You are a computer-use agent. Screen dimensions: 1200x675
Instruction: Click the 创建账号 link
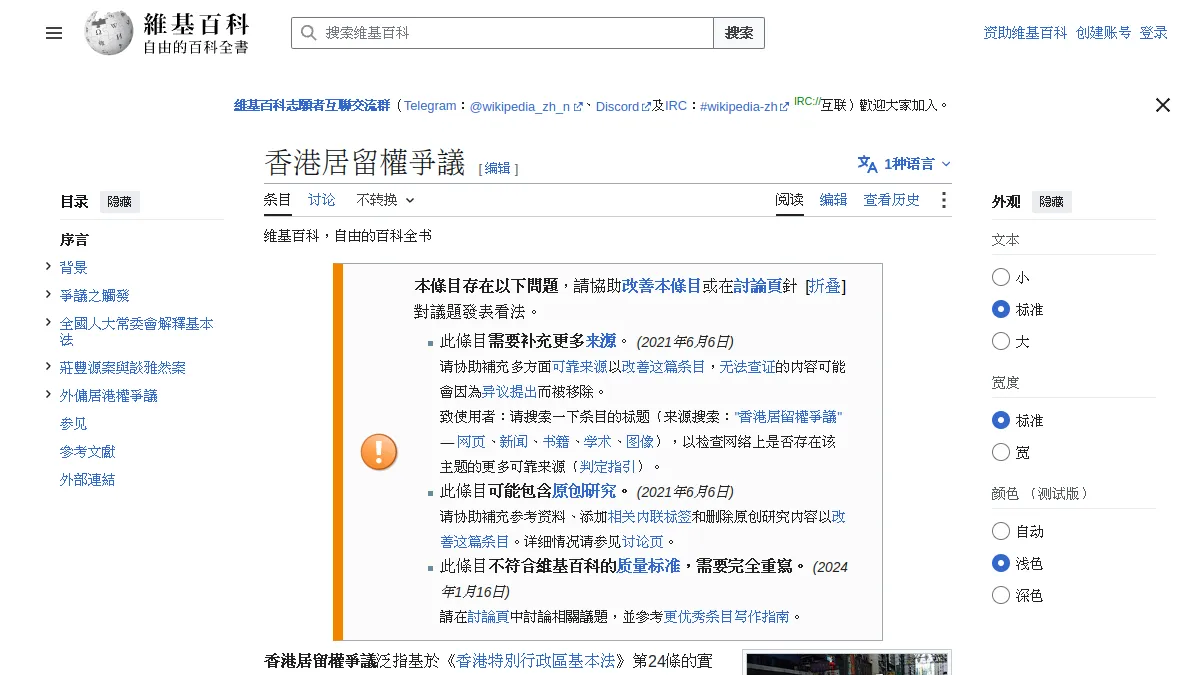point(1104,33)
